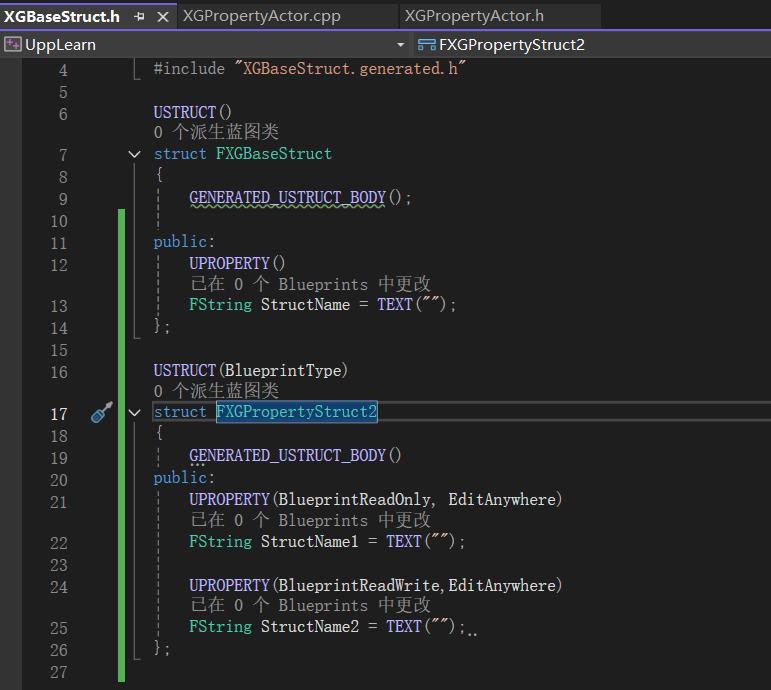Click the struct icon beside FXGPropertyStruct2
The image size is (771, 690).
point(426,45)
